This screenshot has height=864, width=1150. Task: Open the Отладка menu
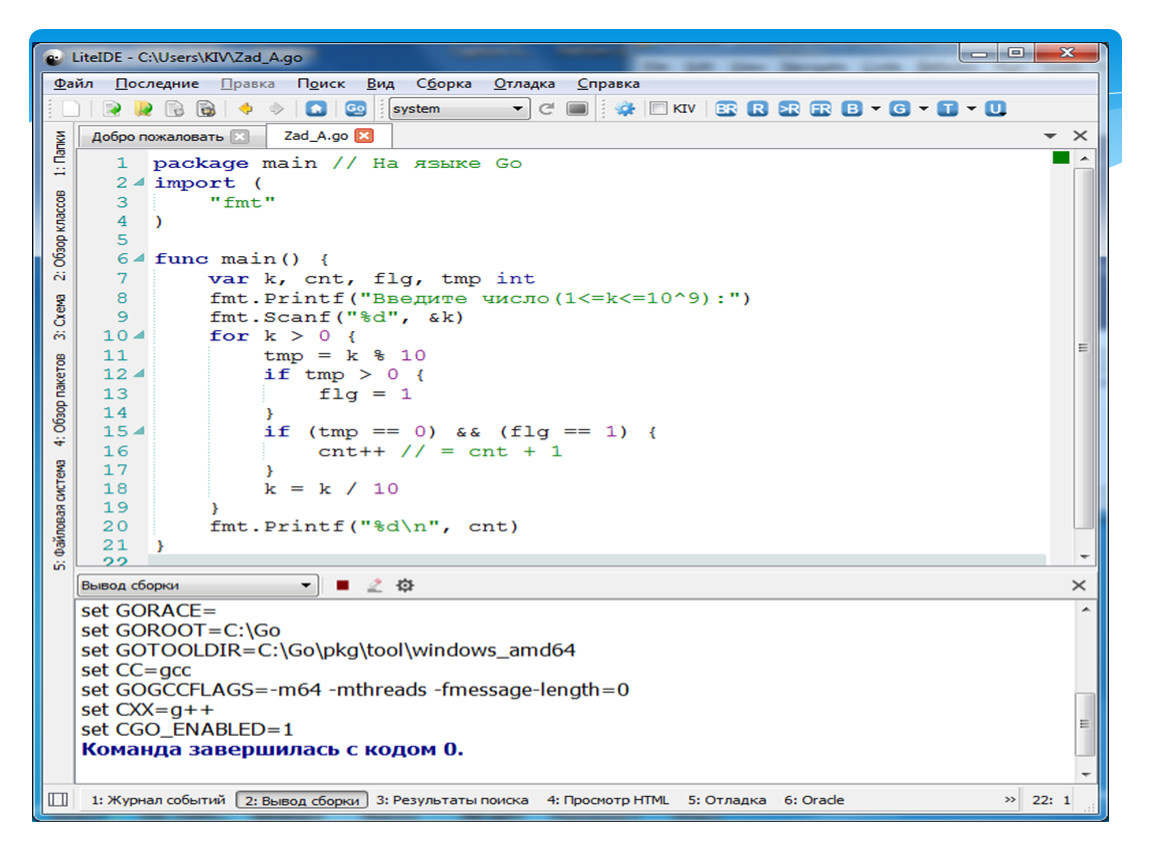(x=524, y=84)
